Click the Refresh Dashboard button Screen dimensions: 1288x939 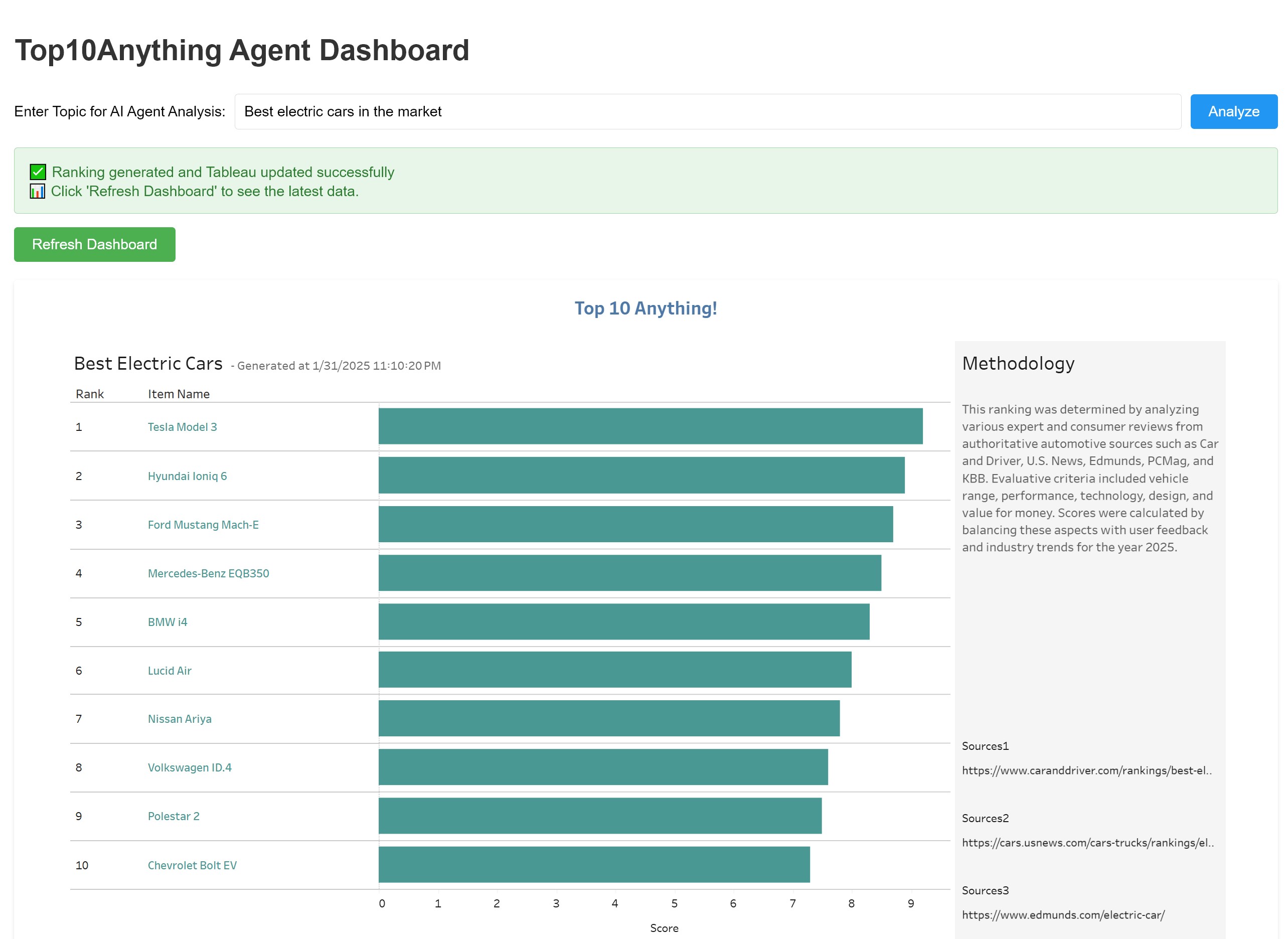(94, 244)
